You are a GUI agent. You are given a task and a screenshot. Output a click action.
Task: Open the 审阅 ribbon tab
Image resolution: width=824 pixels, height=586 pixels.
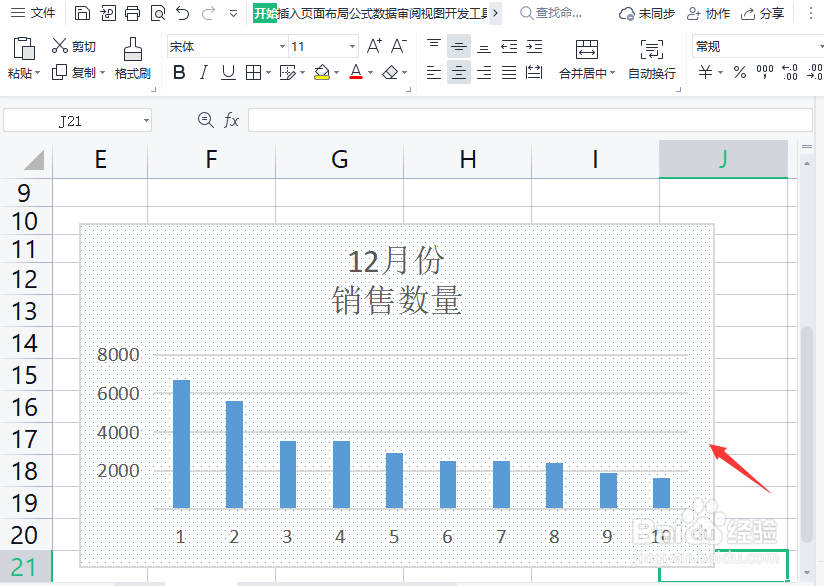click(x=408, y=13)
